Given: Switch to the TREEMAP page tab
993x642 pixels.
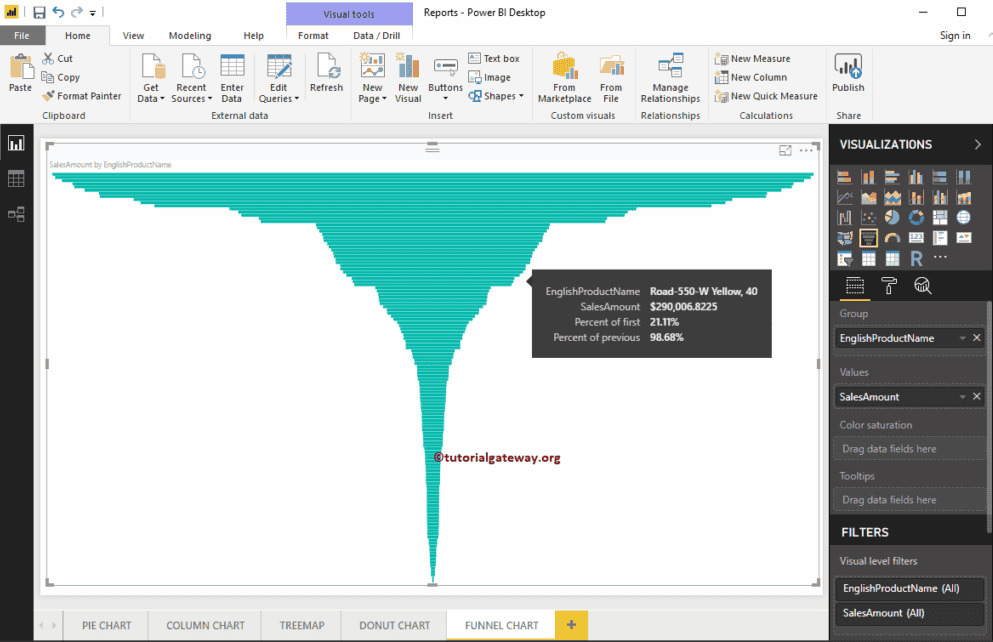Looking at the screenshot, I should [302, 626].
